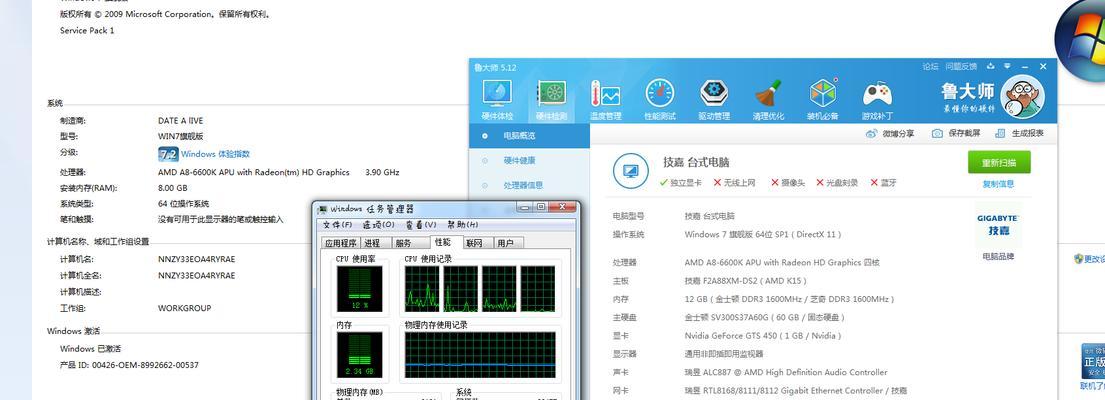Open 游戏补丁 gamepad icon
1105x400 pixels.
877,100
